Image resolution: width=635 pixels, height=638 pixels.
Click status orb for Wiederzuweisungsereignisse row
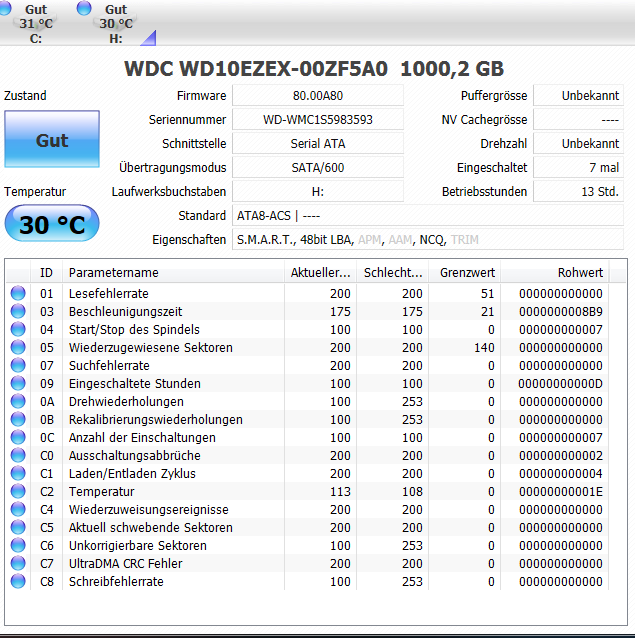pyautogui.click(x=18, y=509)
